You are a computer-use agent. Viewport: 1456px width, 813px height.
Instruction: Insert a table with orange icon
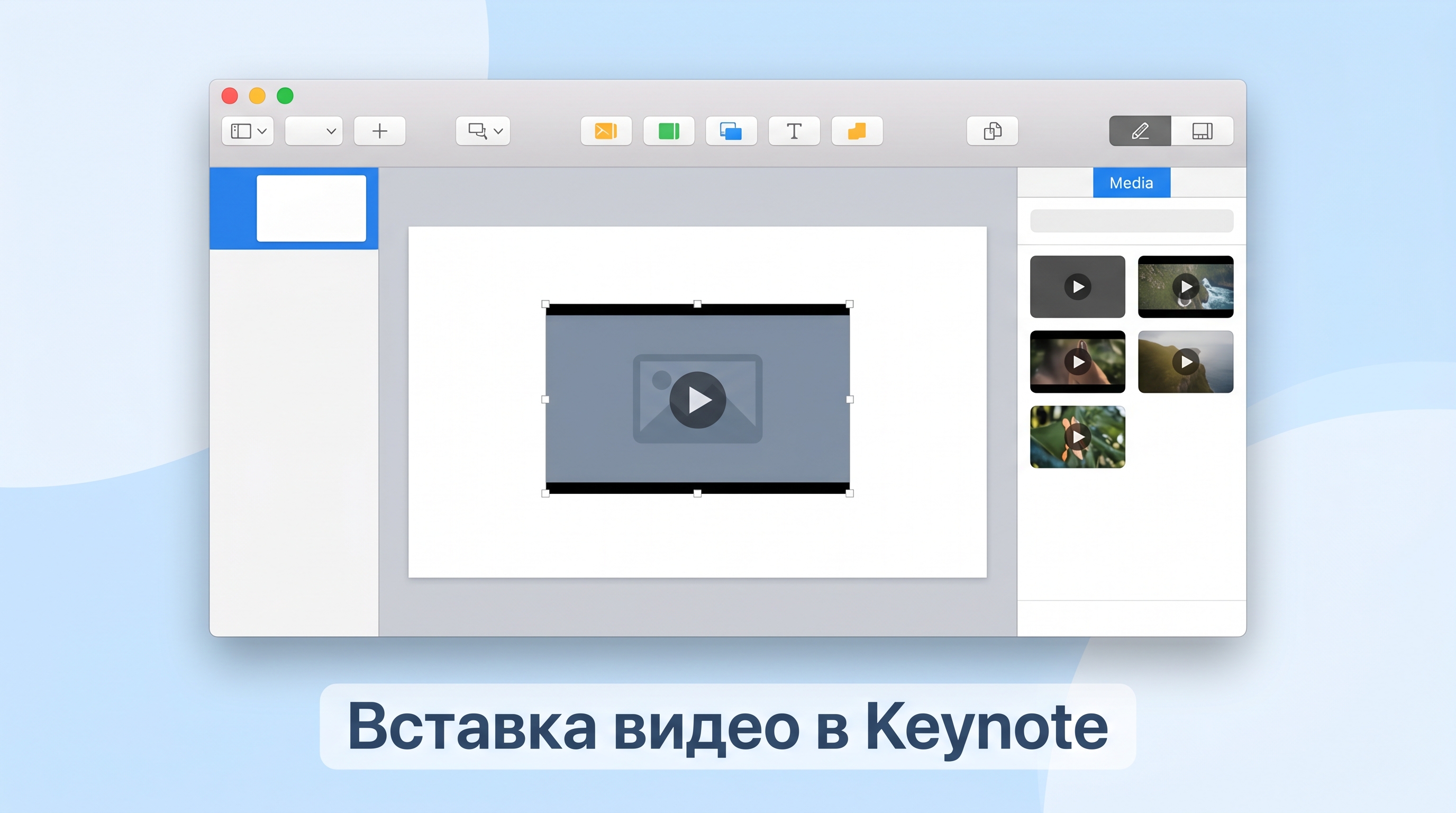(606, 131)
